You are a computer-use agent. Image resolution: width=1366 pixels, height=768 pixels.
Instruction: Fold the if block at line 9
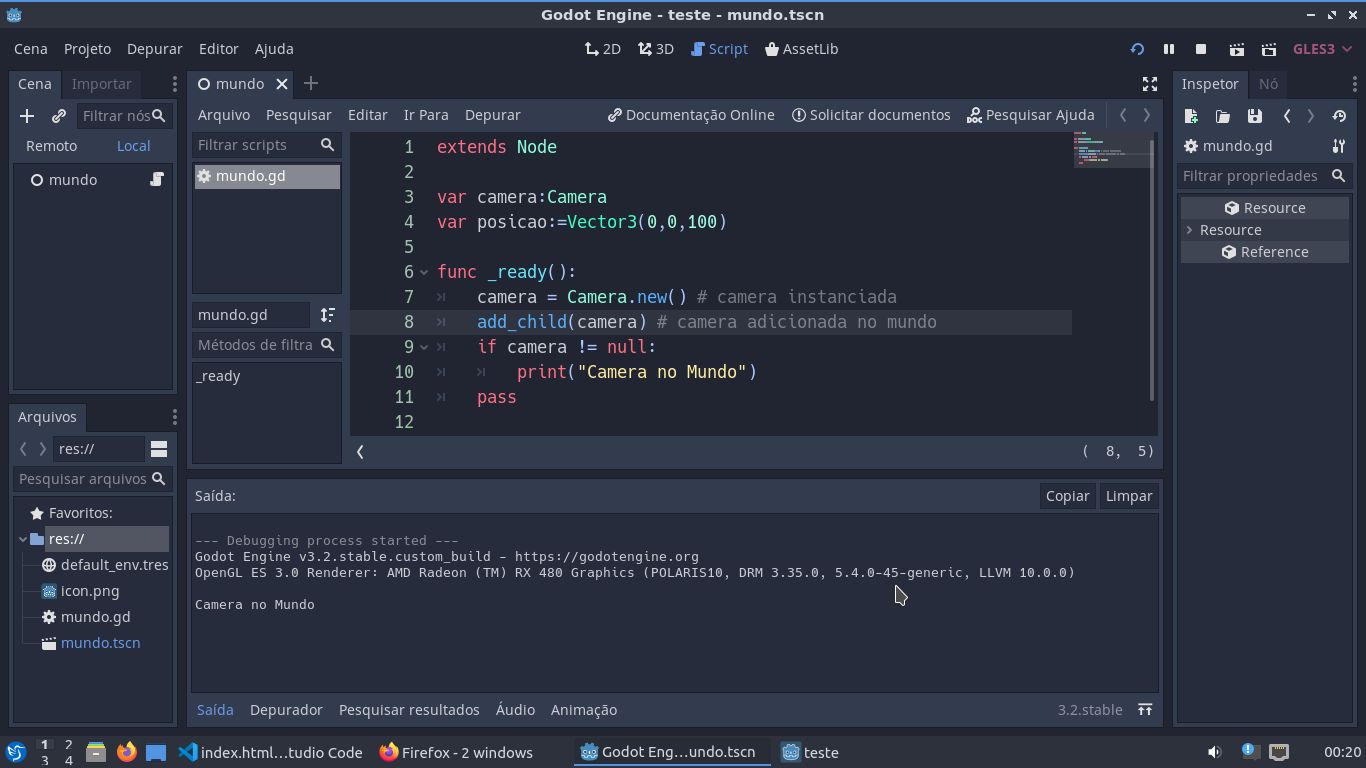[424, 347]
